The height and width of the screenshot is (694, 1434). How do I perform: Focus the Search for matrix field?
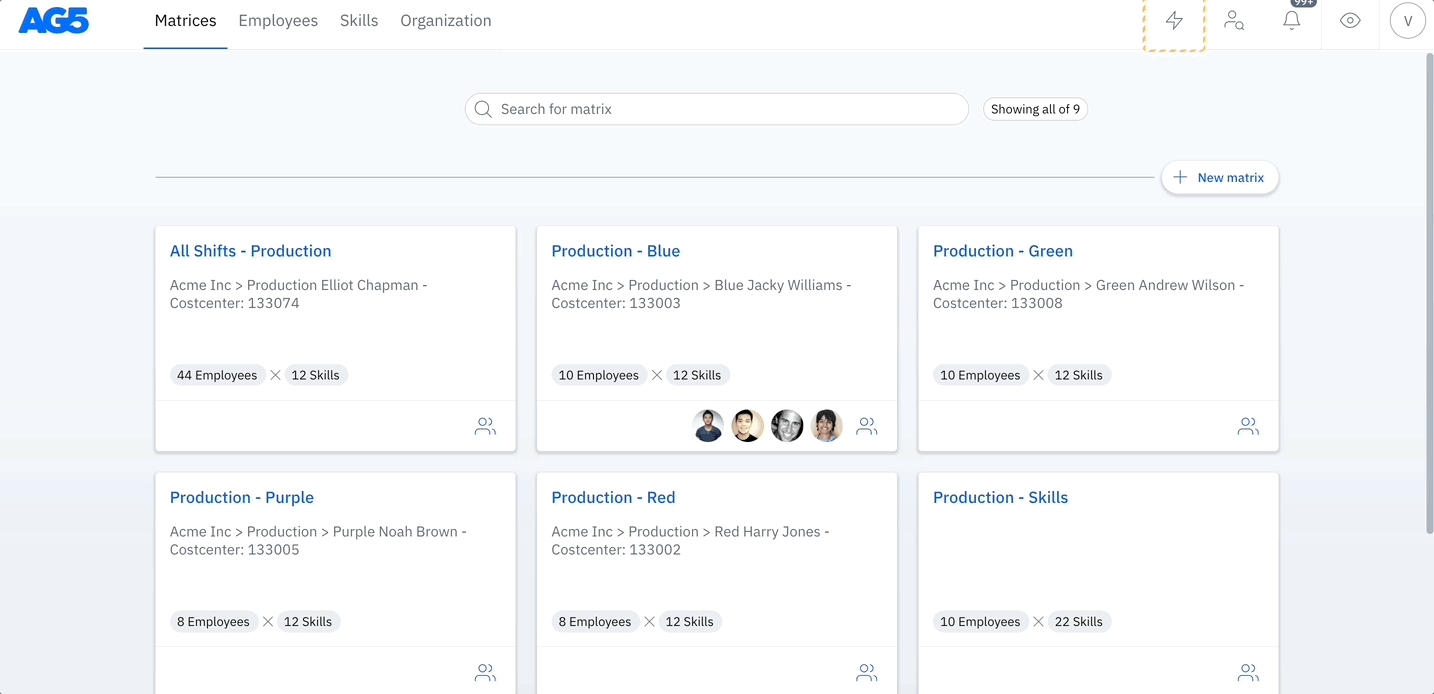717,109
